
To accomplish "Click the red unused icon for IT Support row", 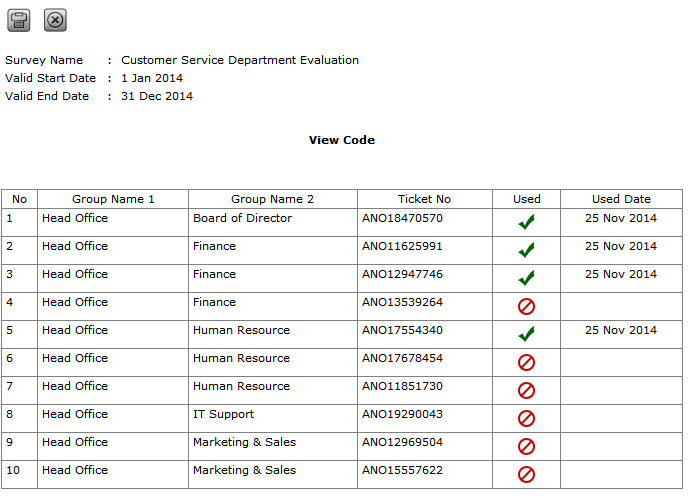I will (526, 418).
